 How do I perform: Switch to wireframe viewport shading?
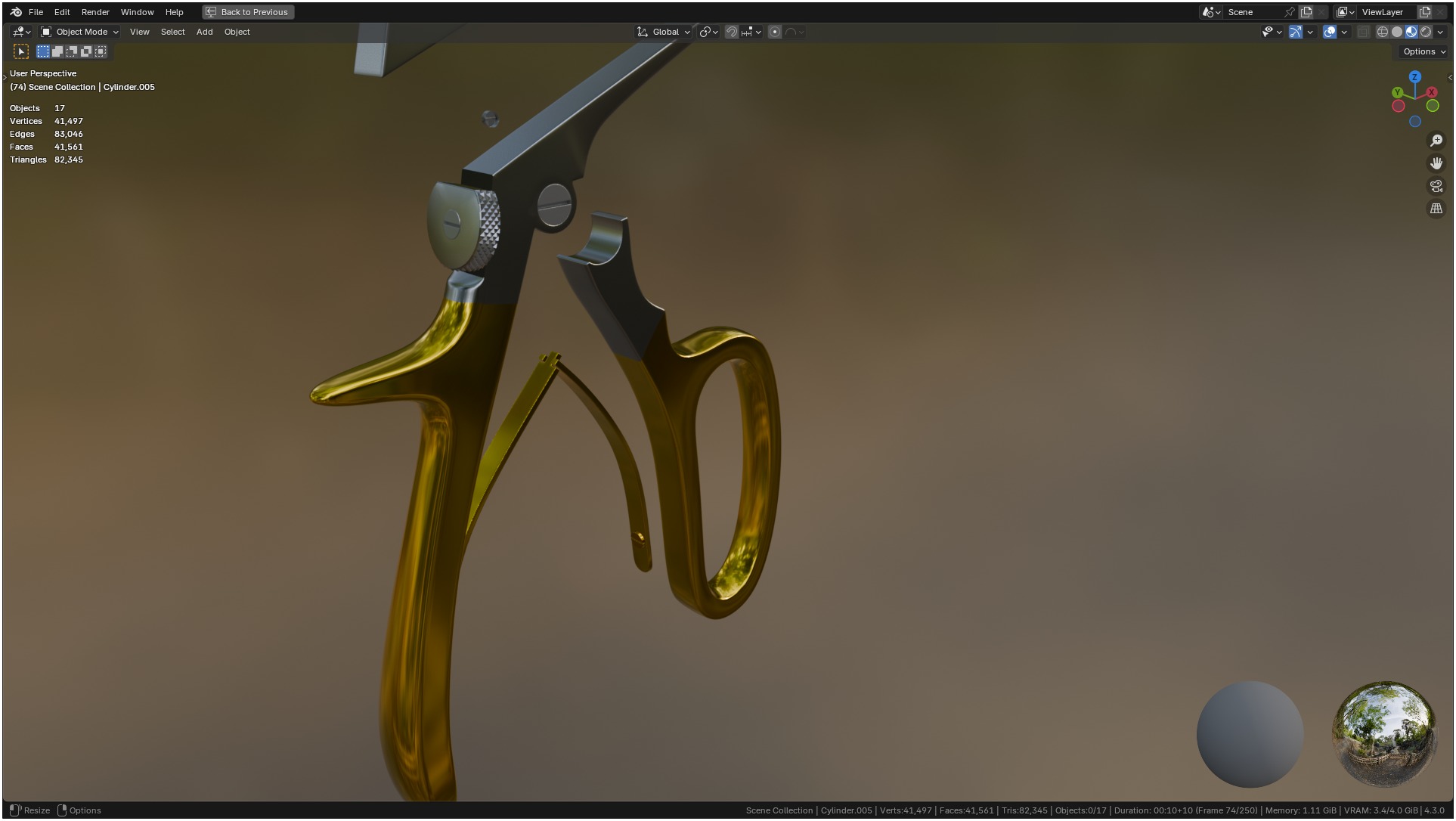coord(1383,32)
